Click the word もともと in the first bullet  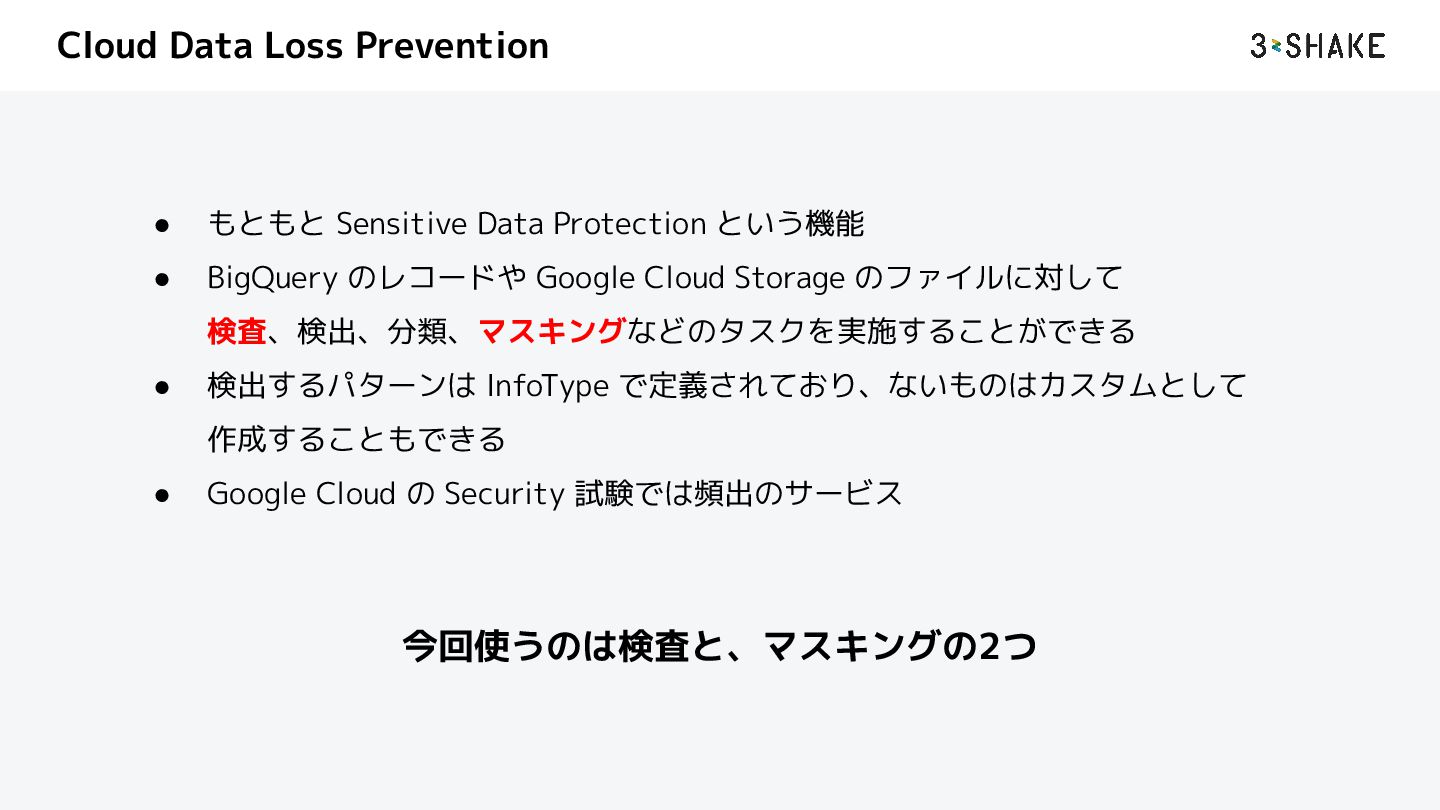click(x=266, y=224)
